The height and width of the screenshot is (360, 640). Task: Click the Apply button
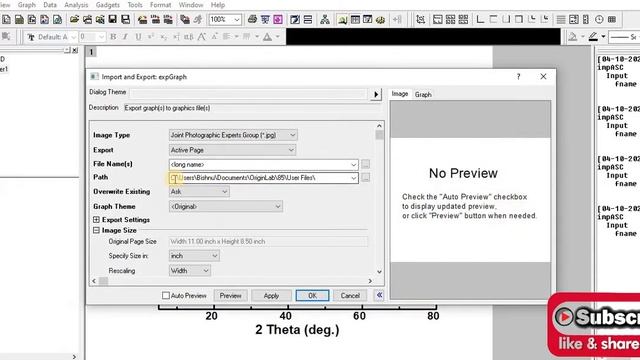point(271,296)
